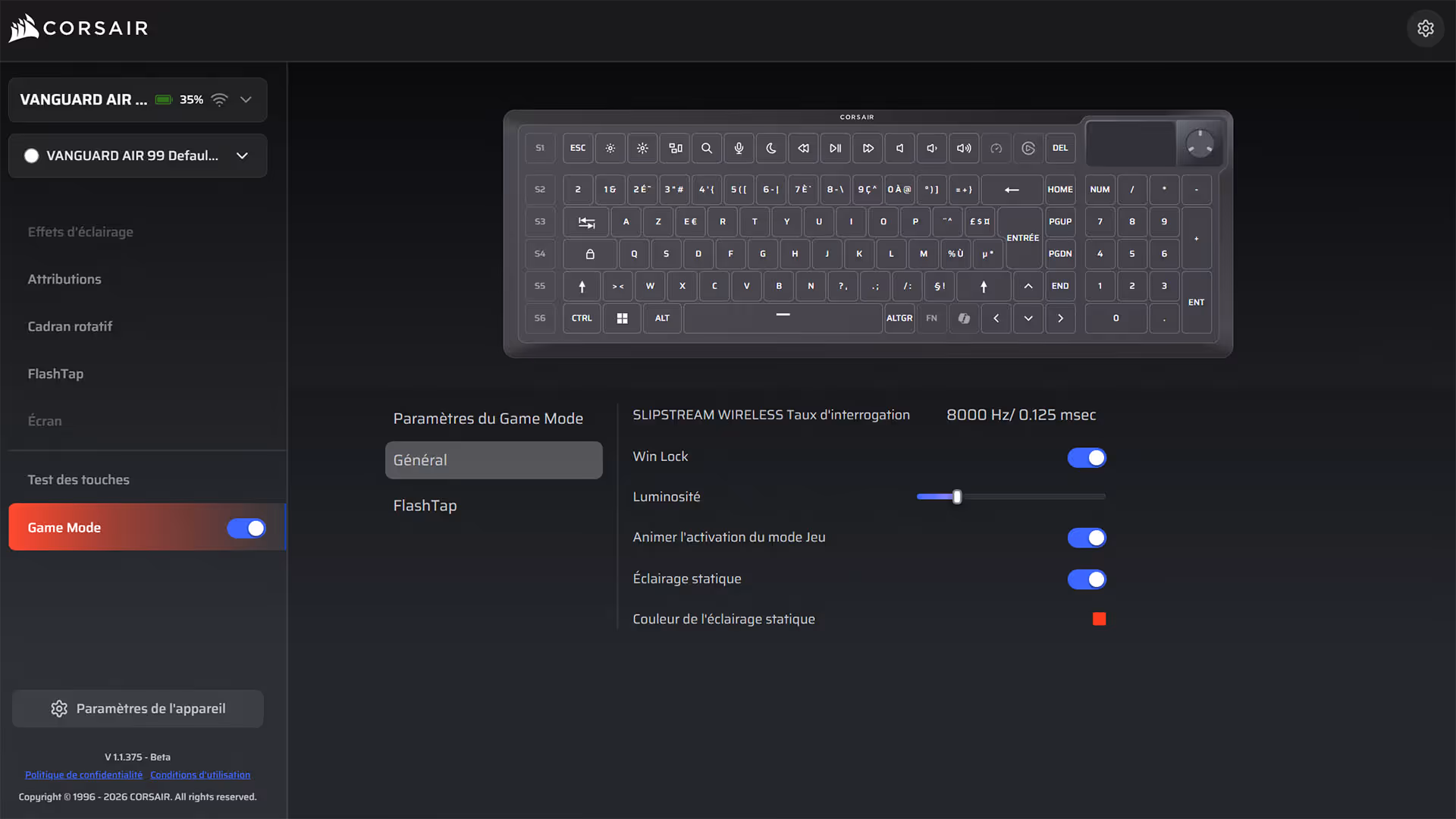Click the left Shift key
Image resolution: width=1456 pixels, height=819 pixels.
tap(582, 287)
